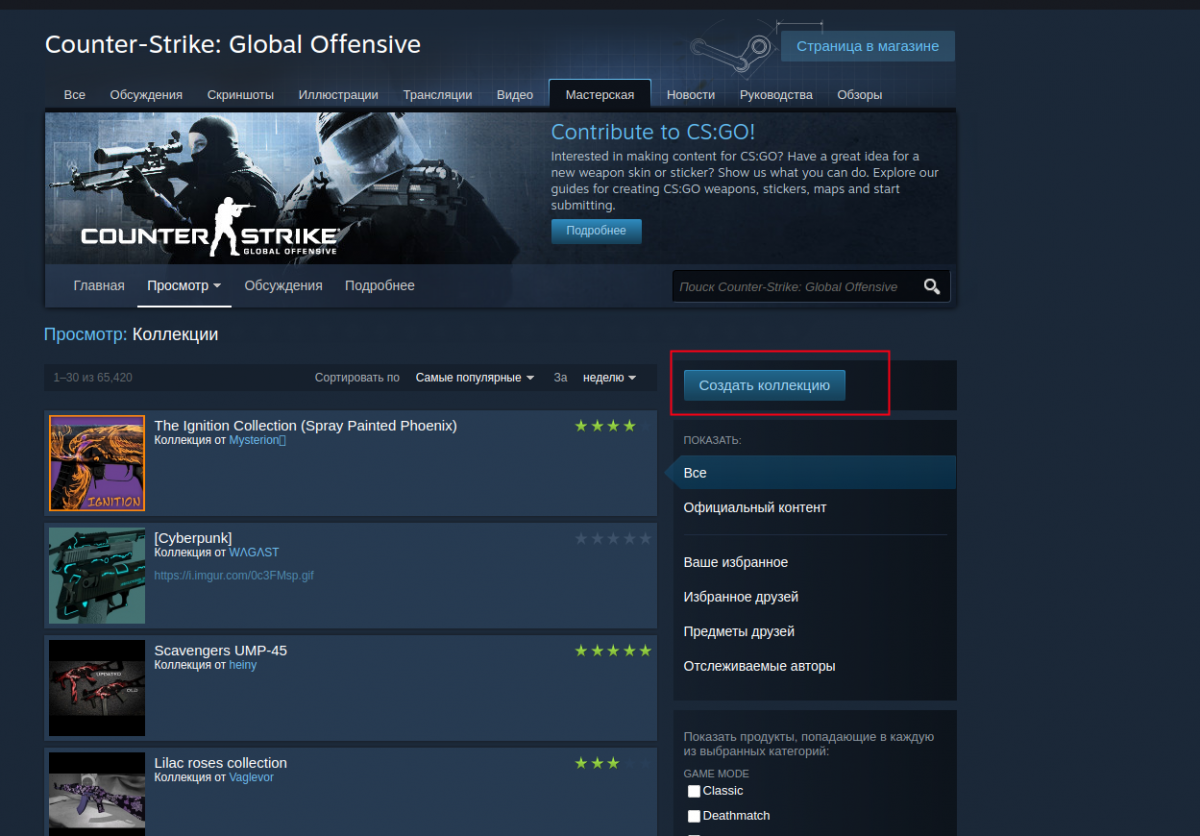This screenshot has height=836, width=1200.
Task: Click the star rating of [Cyberpunk]
Action: tap(613, 538)
